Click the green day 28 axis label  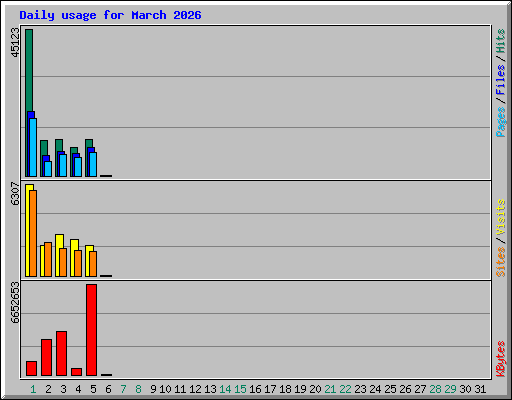tap(435, 389)
